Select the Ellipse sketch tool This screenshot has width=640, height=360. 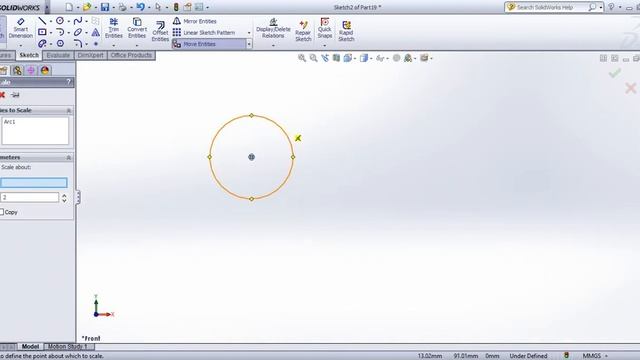pos(78,32)
